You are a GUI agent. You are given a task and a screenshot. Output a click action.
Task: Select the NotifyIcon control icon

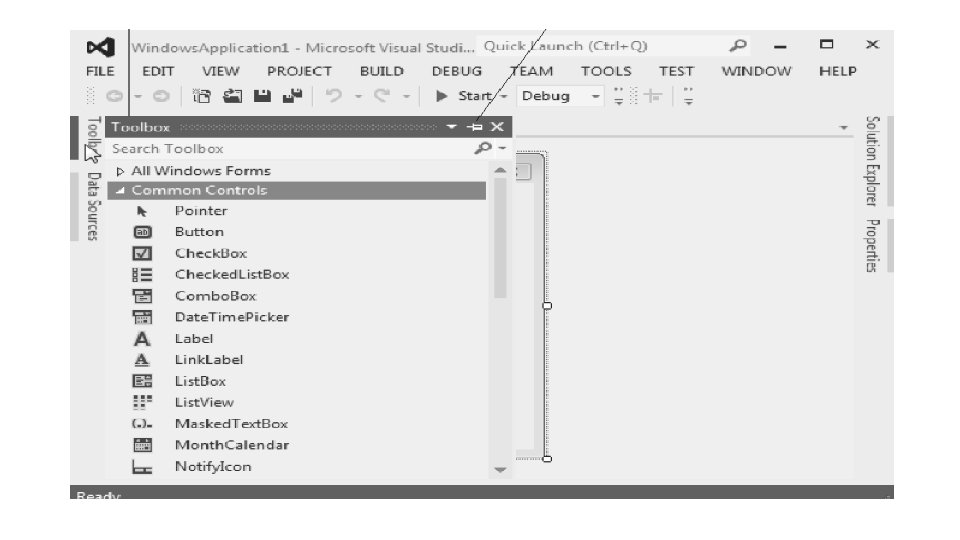(142, 467)
